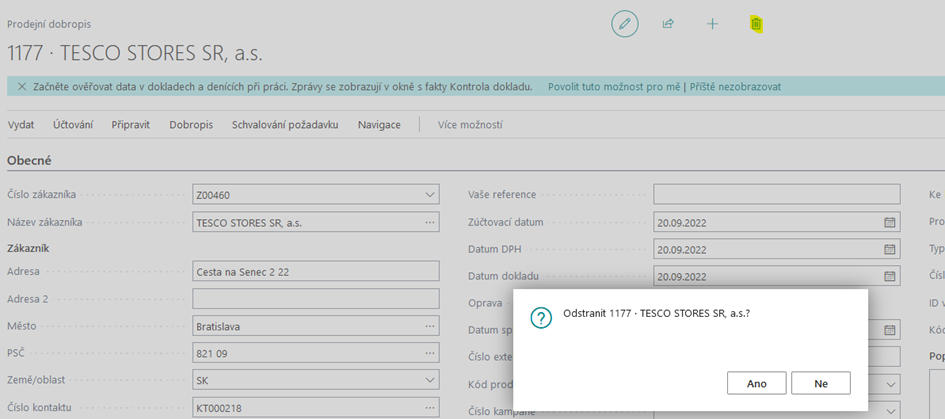
Task: Confirm deletion with Ano button
Action: (757, 383)
